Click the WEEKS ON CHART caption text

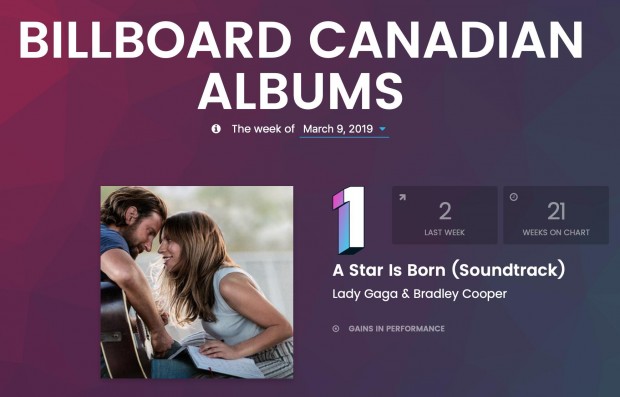(x=556, y=233)
